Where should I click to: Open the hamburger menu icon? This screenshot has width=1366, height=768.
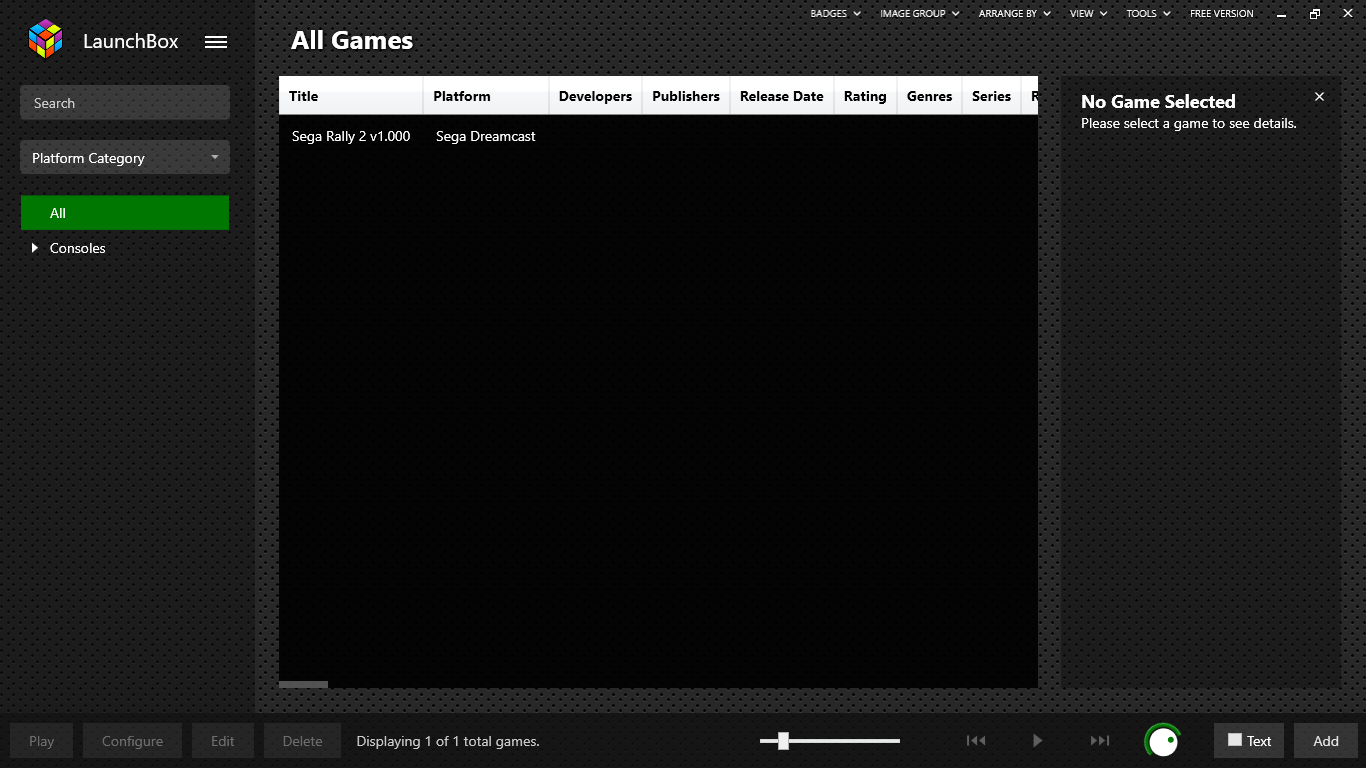point(216,42)
